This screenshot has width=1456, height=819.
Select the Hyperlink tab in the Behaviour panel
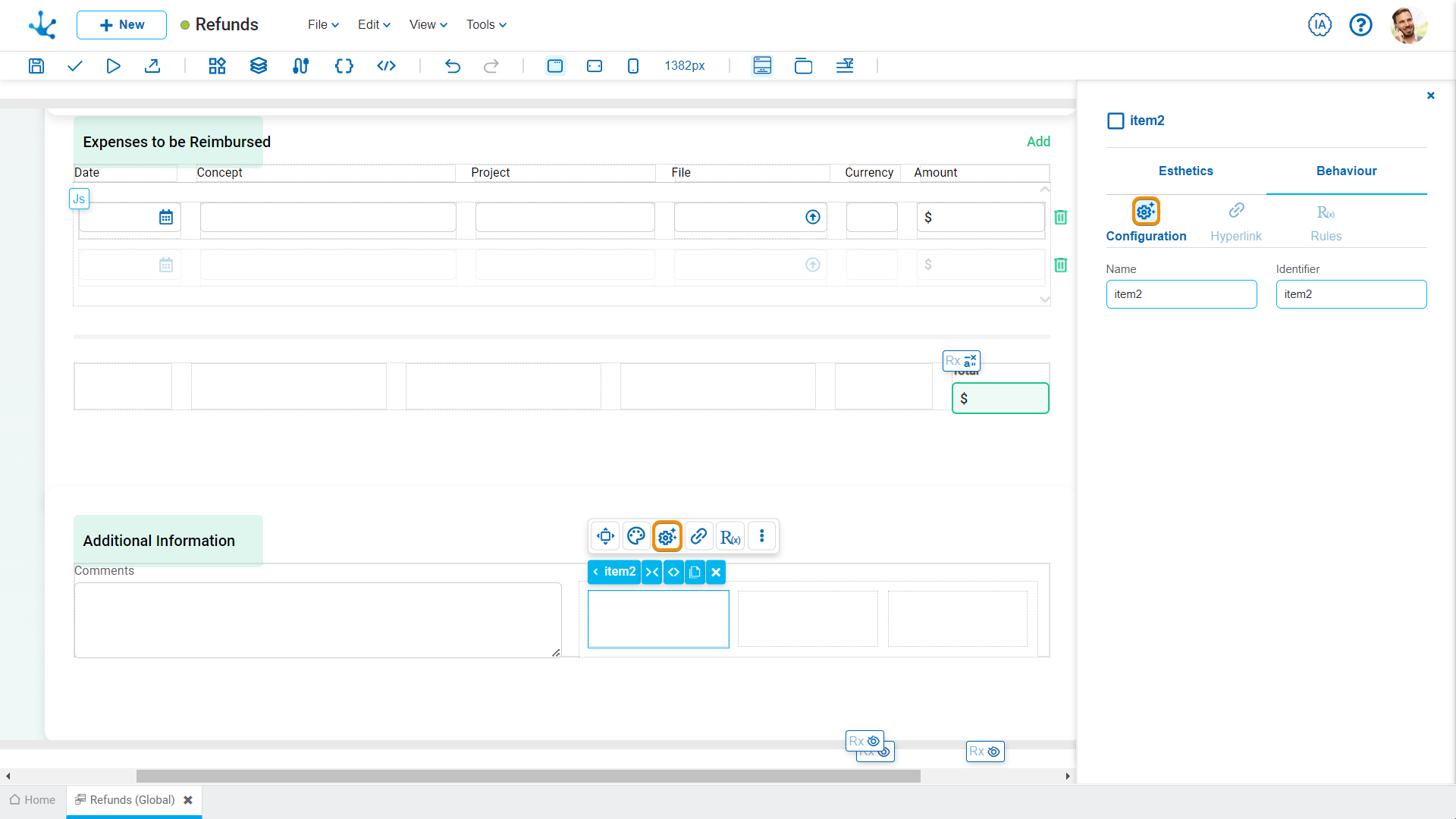click(x=1236, y=221)
